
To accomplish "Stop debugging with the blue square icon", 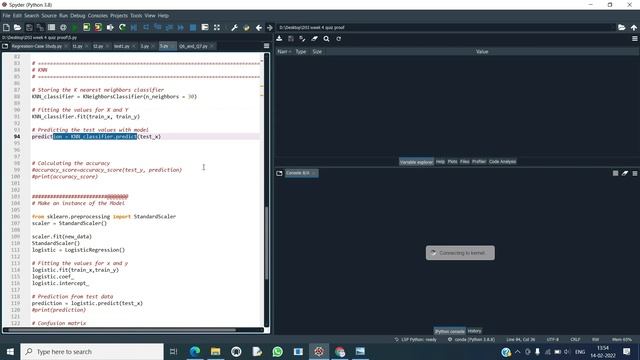I will click(x=193, y=27).
